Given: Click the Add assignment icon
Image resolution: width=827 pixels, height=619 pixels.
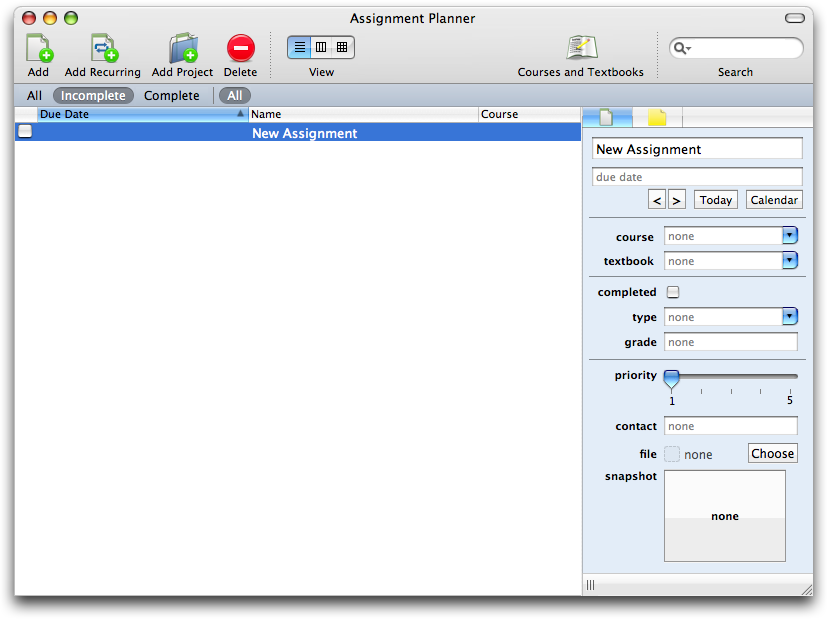Looking at the screenshot, I should click(x=38, y=48).
